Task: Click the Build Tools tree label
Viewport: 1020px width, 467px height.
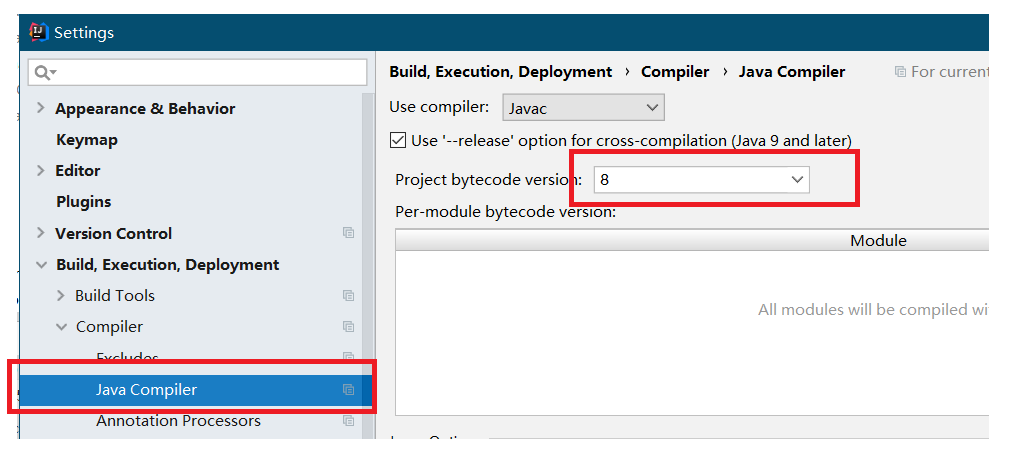Action: tap(114, 296)
